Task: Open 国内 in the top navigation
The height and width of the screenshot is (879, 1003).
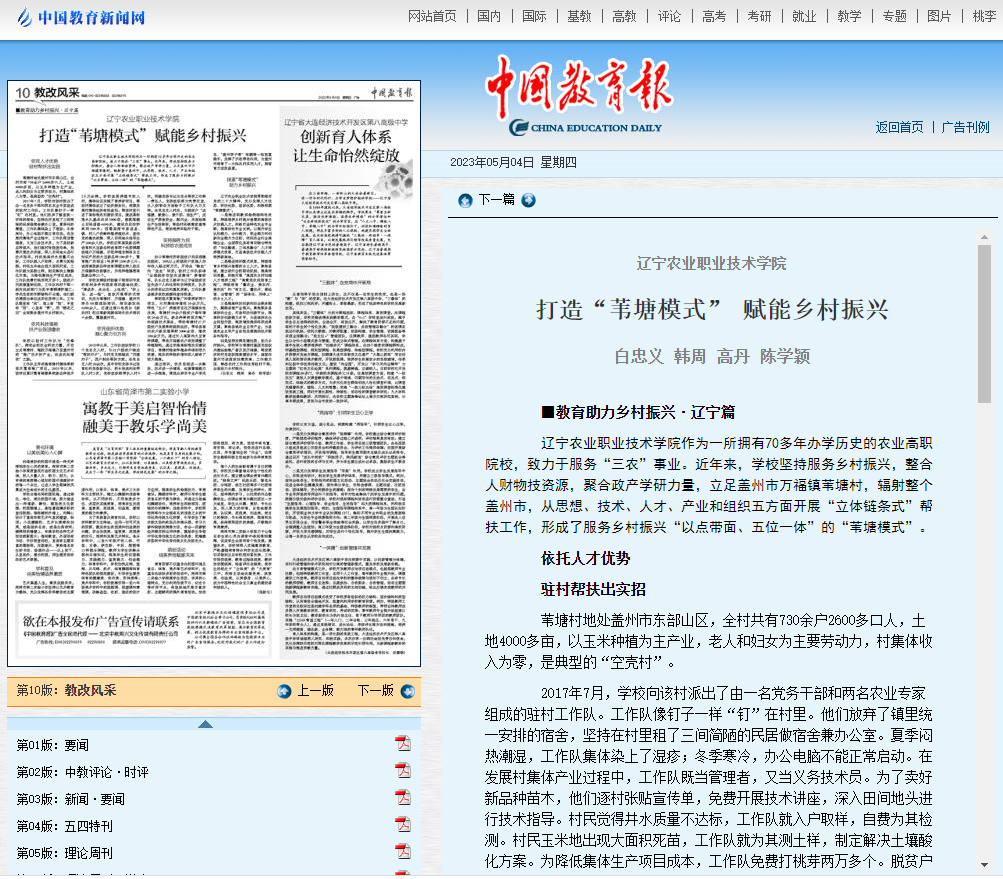Action: [489, 16]
